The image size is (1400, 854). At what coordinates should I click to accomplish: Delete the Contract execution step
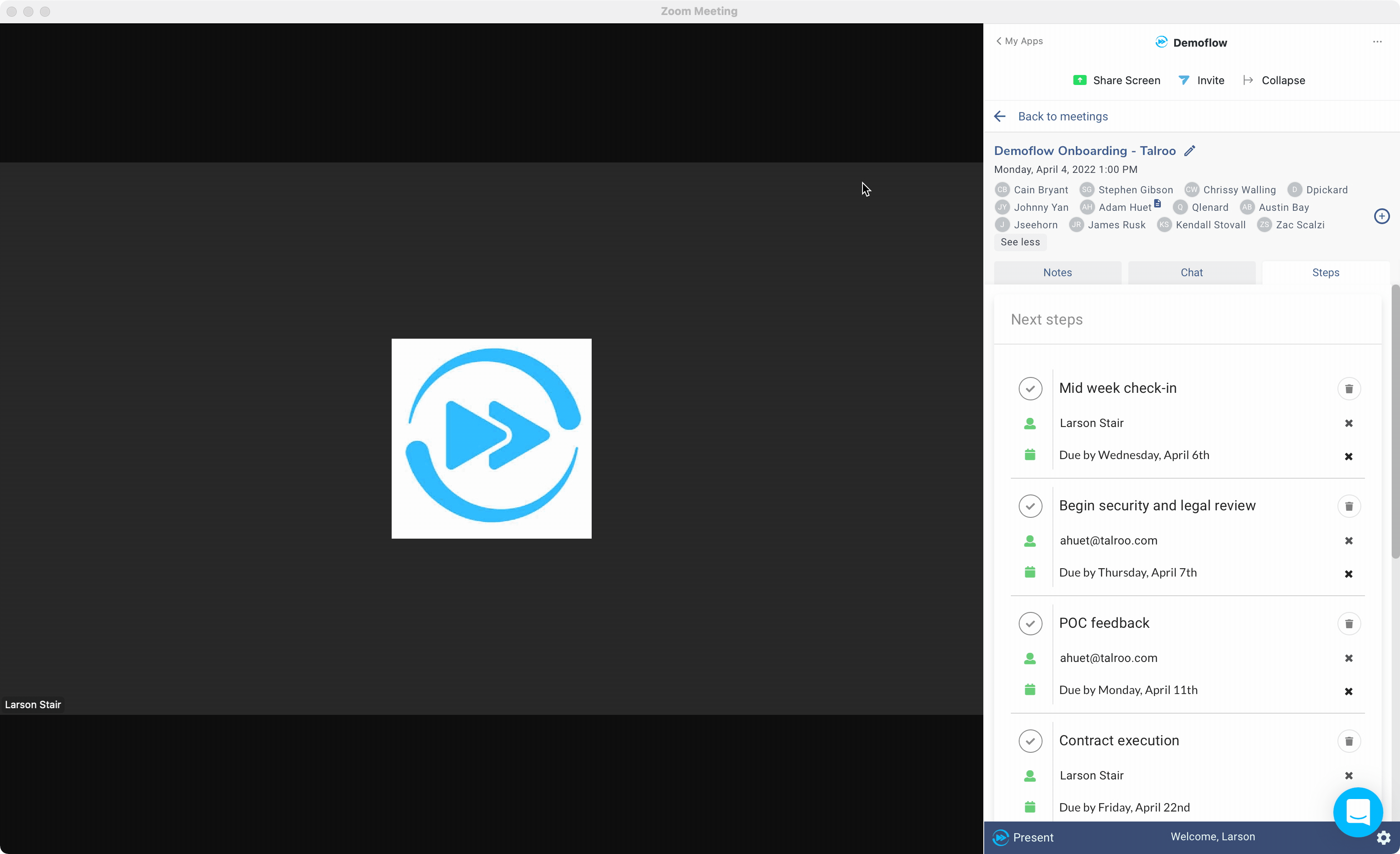pyautogui.click(x=1349, y=740)
